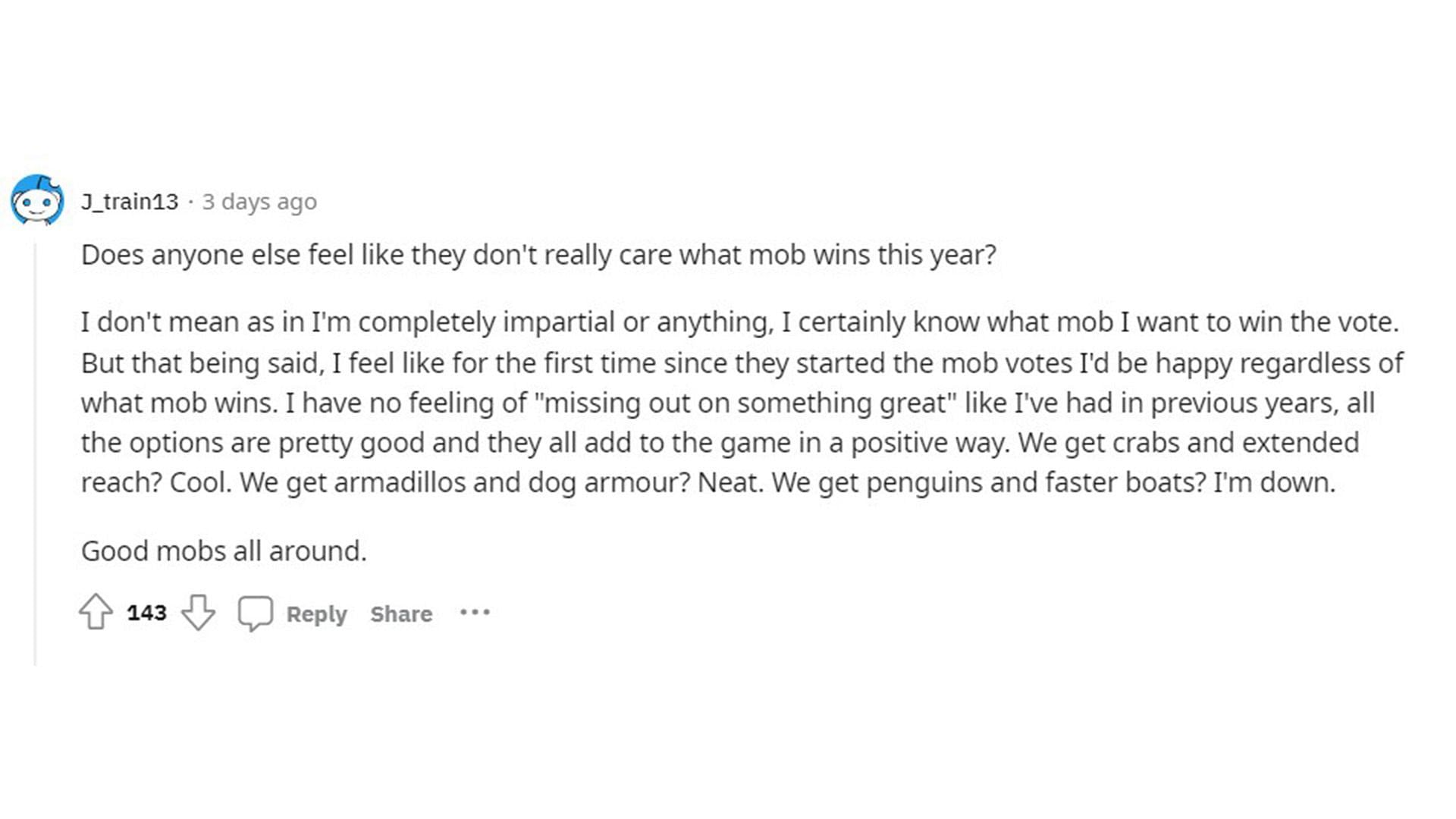Collapse the thread using the vertical line
Screen dimensions: 1456x819
click(x=35, y=455)
